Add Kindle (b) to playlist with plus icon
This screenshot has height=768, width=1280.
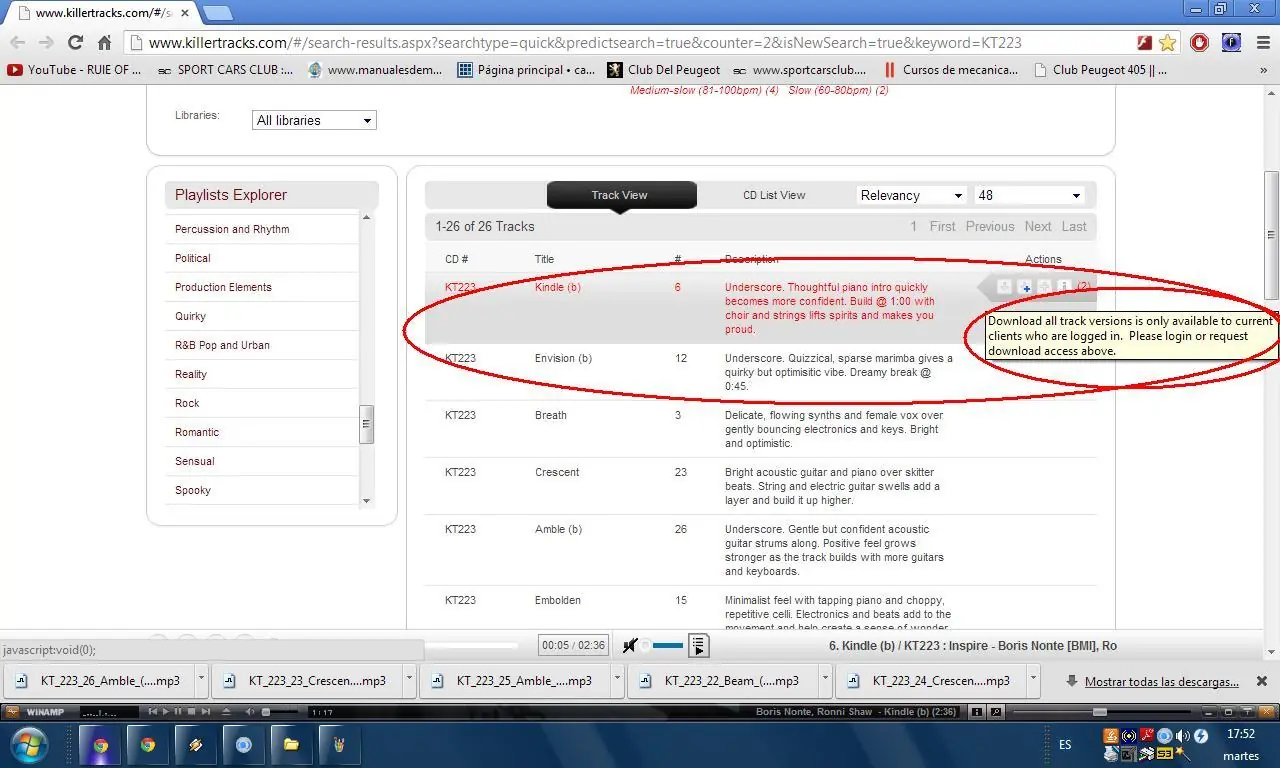[x=1025, y=287]
